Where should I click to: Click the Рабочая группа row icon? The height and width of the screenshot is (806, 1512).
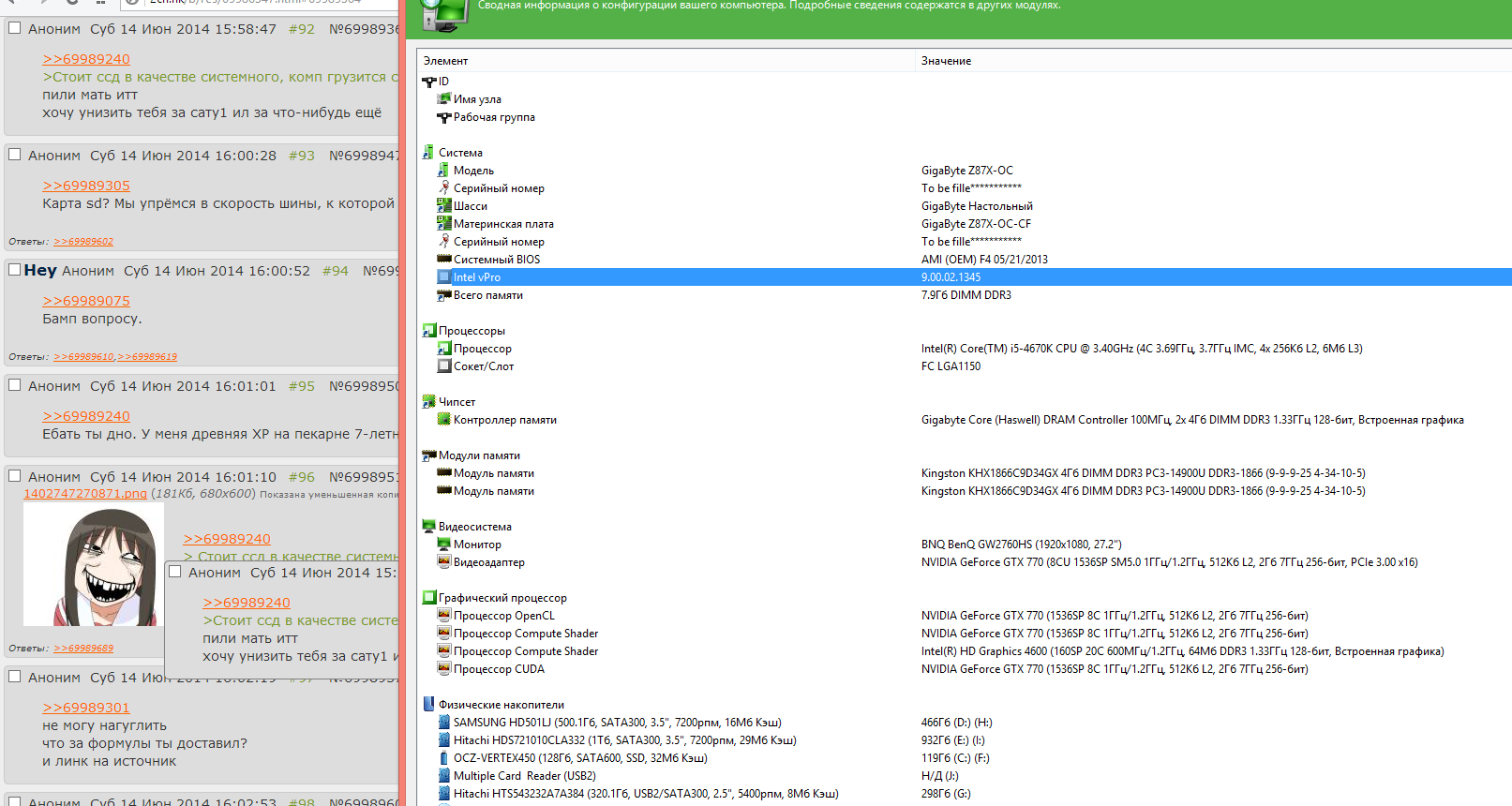[444, 117]
